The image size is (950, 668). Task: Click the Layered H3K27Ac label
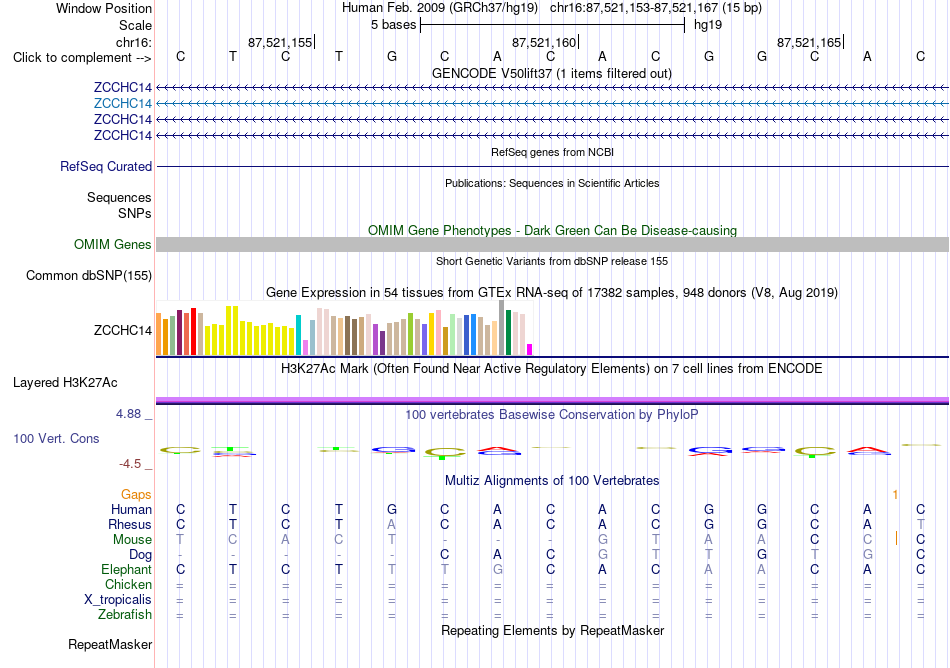pyautogui.click(x=65, y=383)
